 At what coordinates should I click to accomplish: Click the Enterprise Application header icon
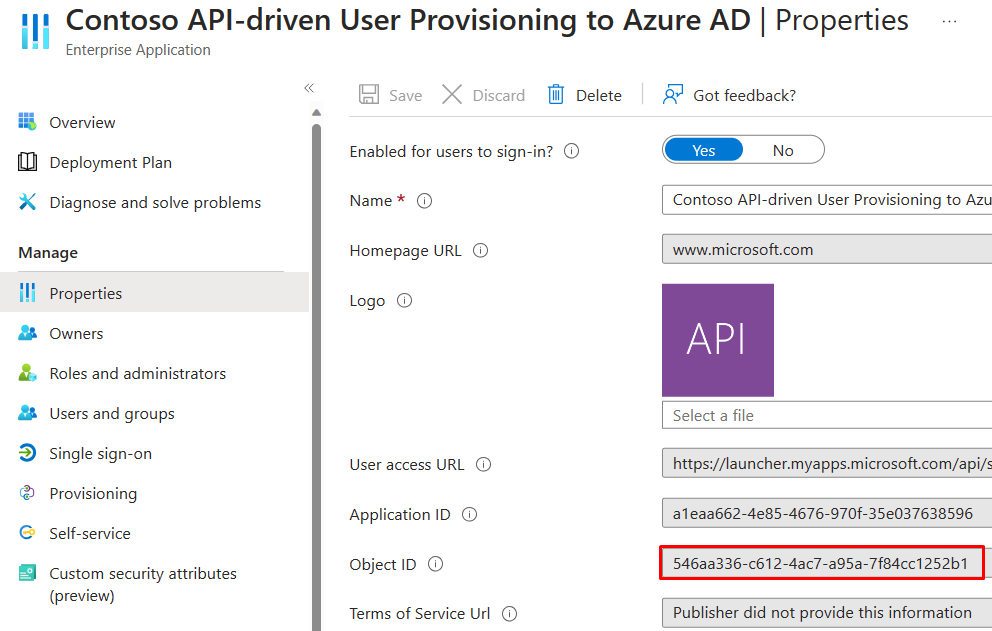pos(35,31)
